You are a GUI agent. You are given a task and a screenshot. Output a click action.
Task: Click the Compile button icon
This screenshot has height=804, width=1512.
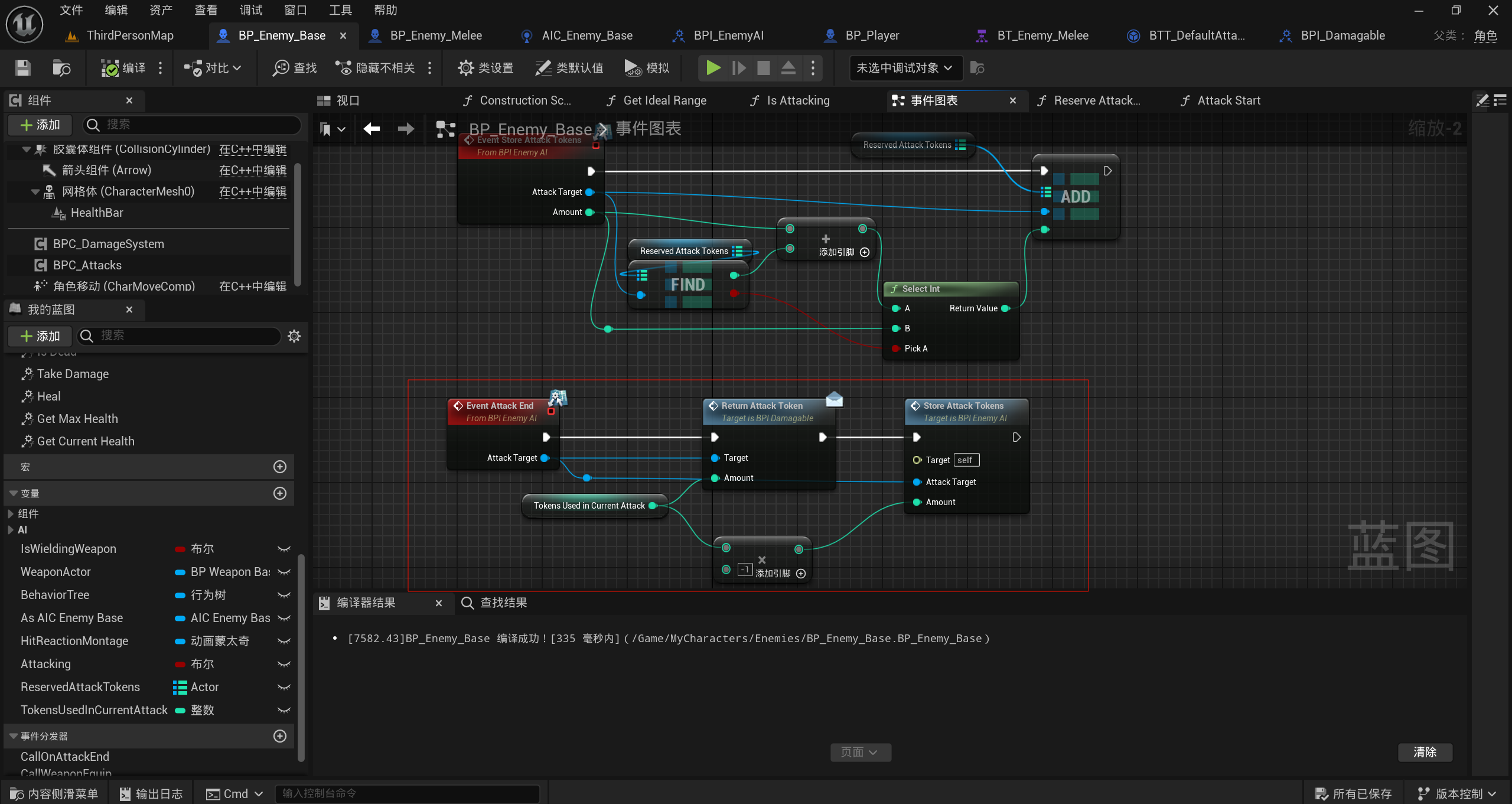click(110, 68)
